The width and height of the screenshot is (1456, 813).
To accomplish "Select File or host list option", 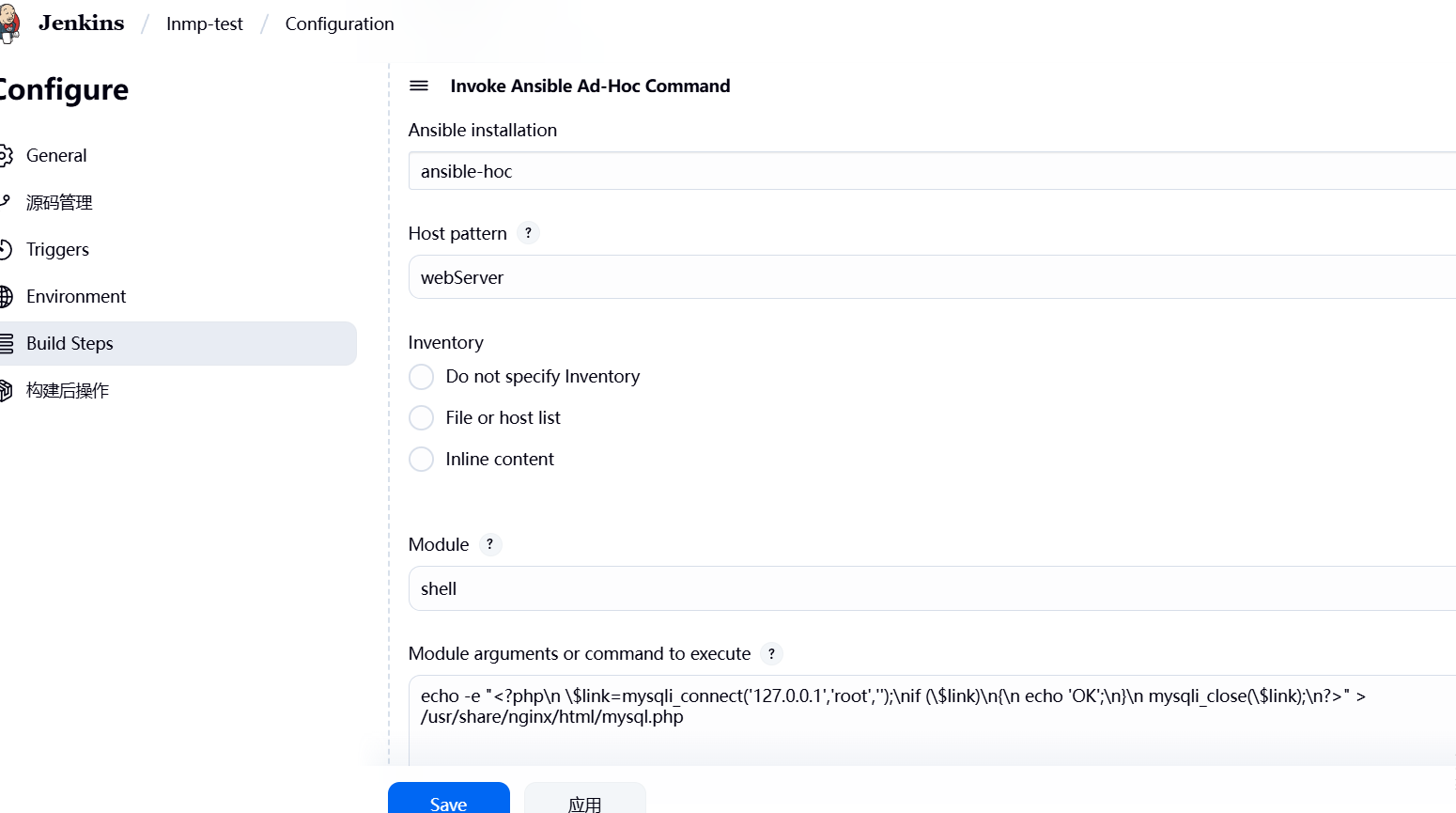I will click(x=421, y=417).
